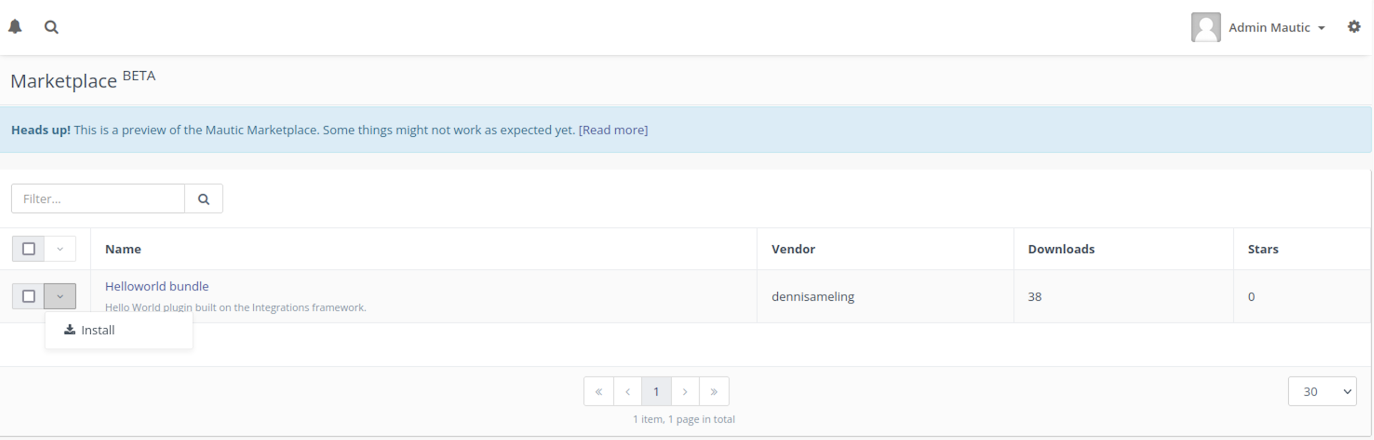
Task: Toggle the select-all checkbox in header
Action: [x=28, y=249]
